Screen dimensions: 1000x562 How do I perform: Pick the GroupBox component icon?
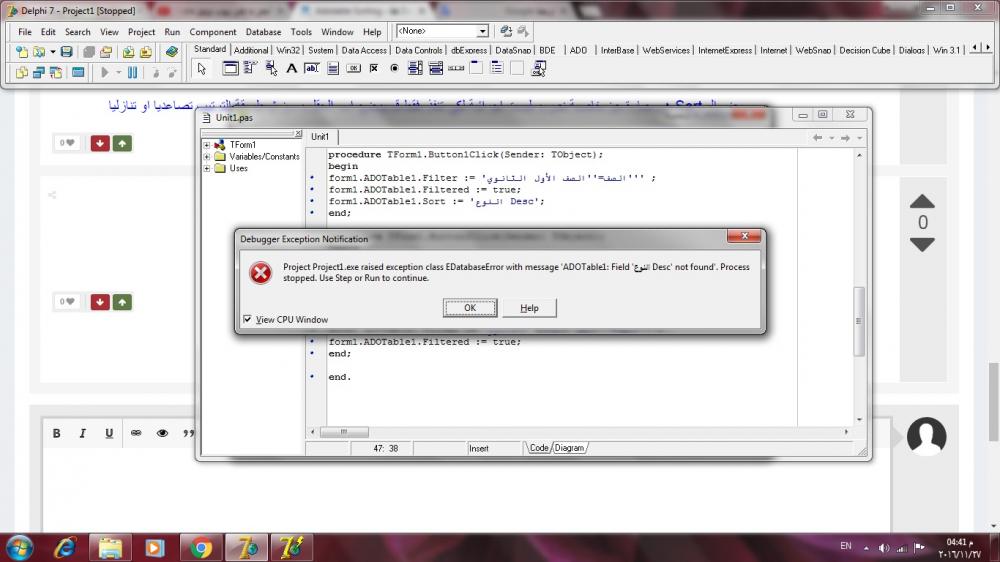476,68
